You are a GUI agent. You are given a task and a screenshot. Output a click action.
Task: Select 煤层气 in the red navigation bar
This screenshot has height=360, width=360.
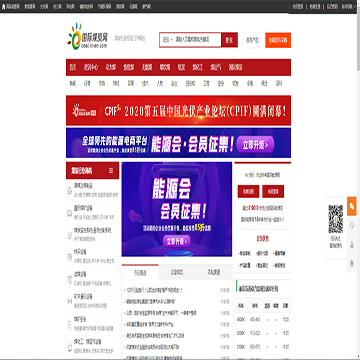pyautogui.click(x=215, y=67)
